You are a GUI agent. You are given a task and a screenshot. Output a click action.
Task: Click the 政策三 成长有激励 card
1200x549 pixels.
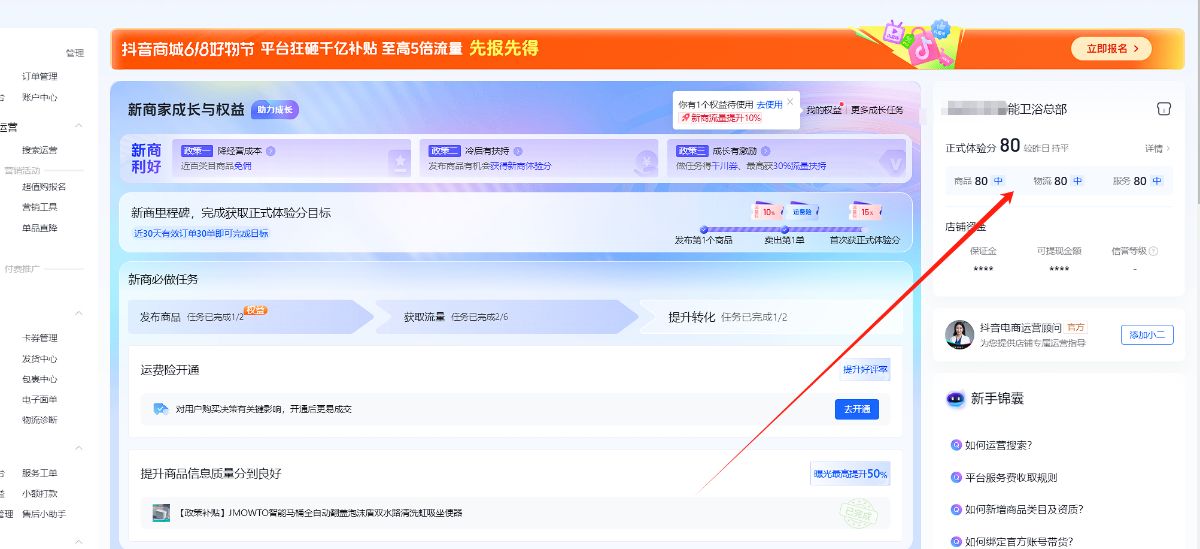(x=787, y=158)
